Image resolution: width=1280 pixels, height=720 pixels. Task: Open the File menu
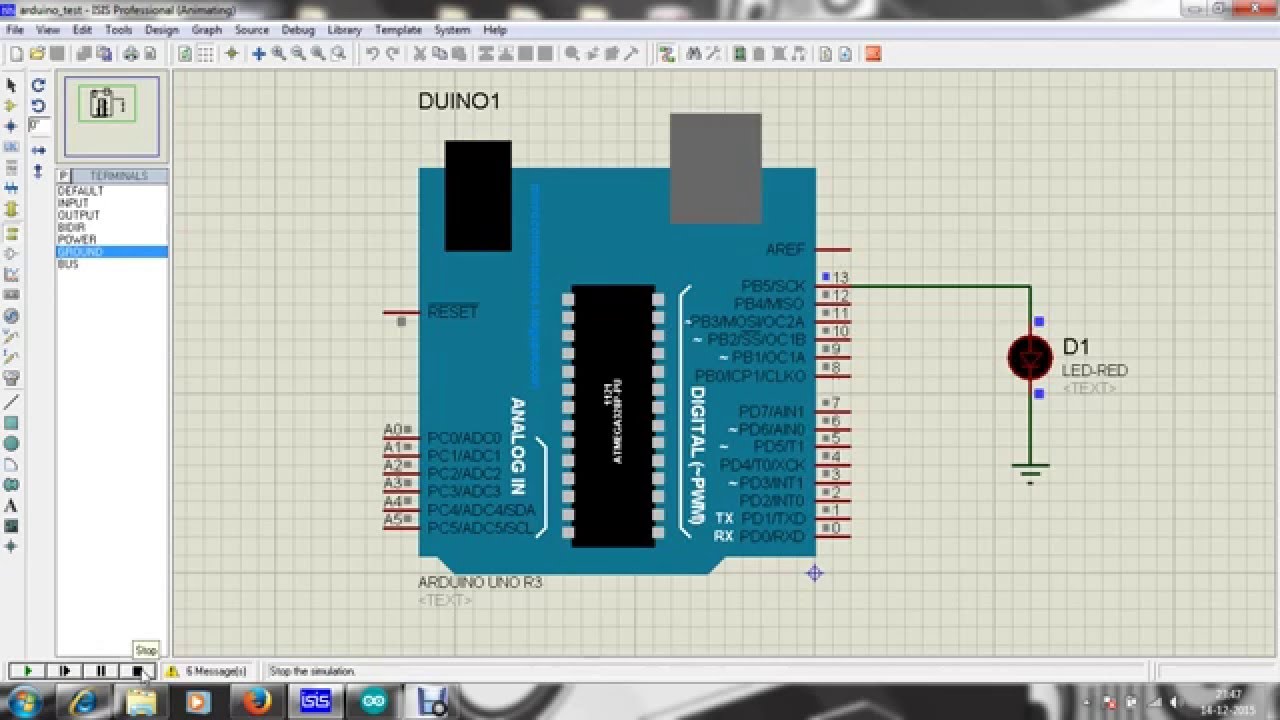tap(15, 30)
